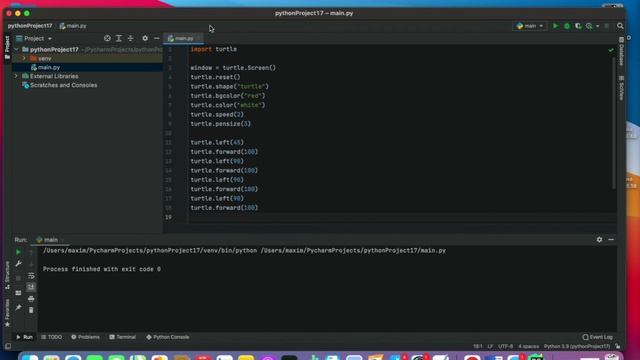The width and height of the screenshot is (640, 360).
Task: Open run configuration wrench icon
Action: click(x=18, y=264)
